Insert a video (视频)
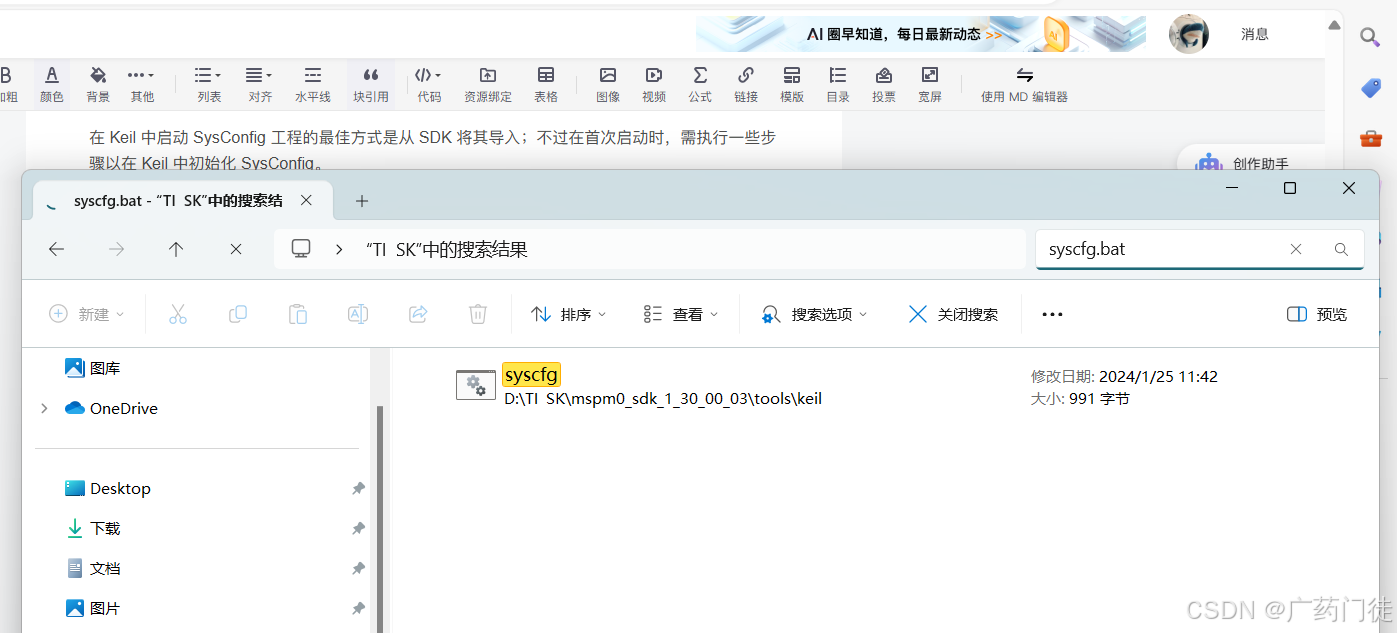The image size is (1397, 633). coord(654,84)
